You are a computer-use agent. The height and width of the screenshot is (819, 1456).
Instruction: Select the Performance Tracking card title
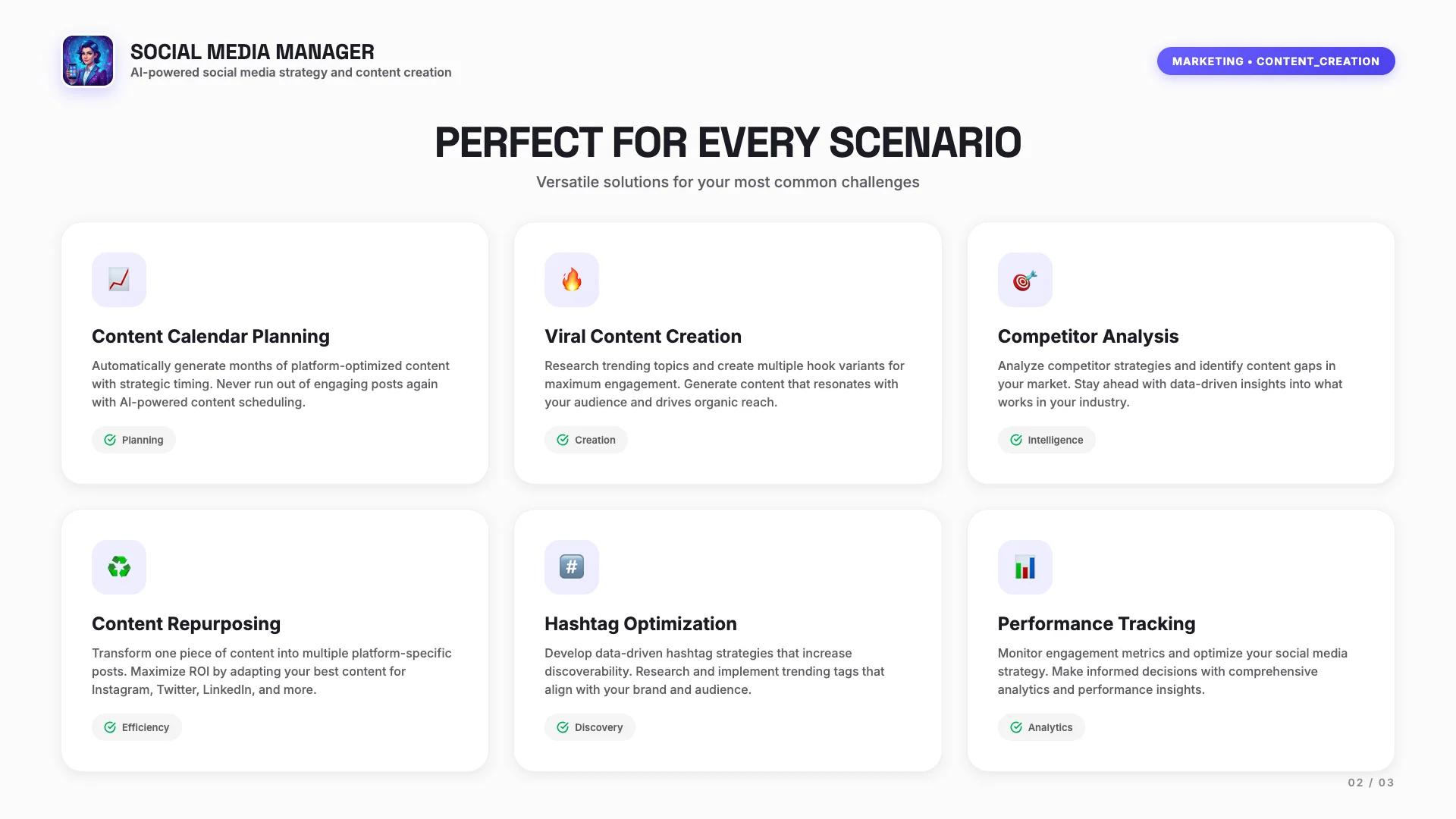coord(1097,623)
